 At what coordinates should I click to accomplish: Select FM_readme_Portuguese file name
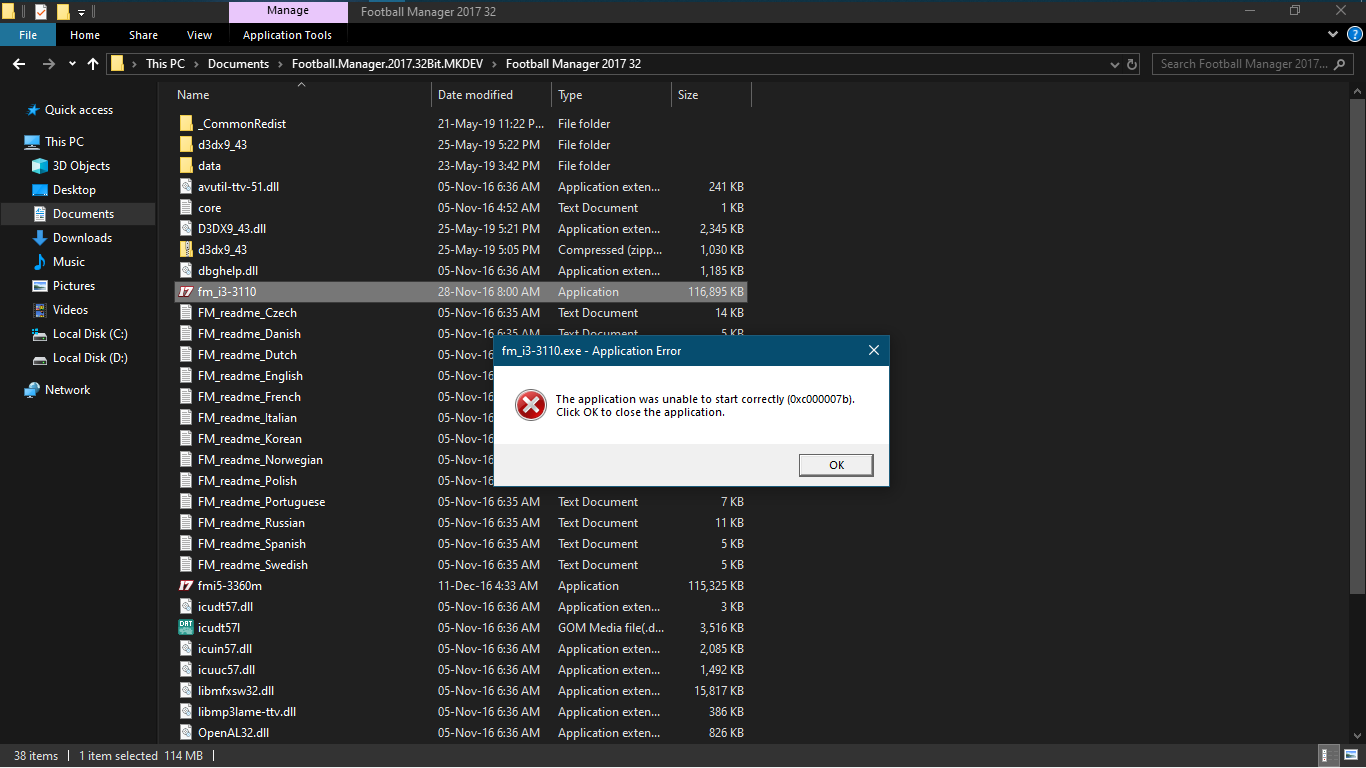click(261, 502)
